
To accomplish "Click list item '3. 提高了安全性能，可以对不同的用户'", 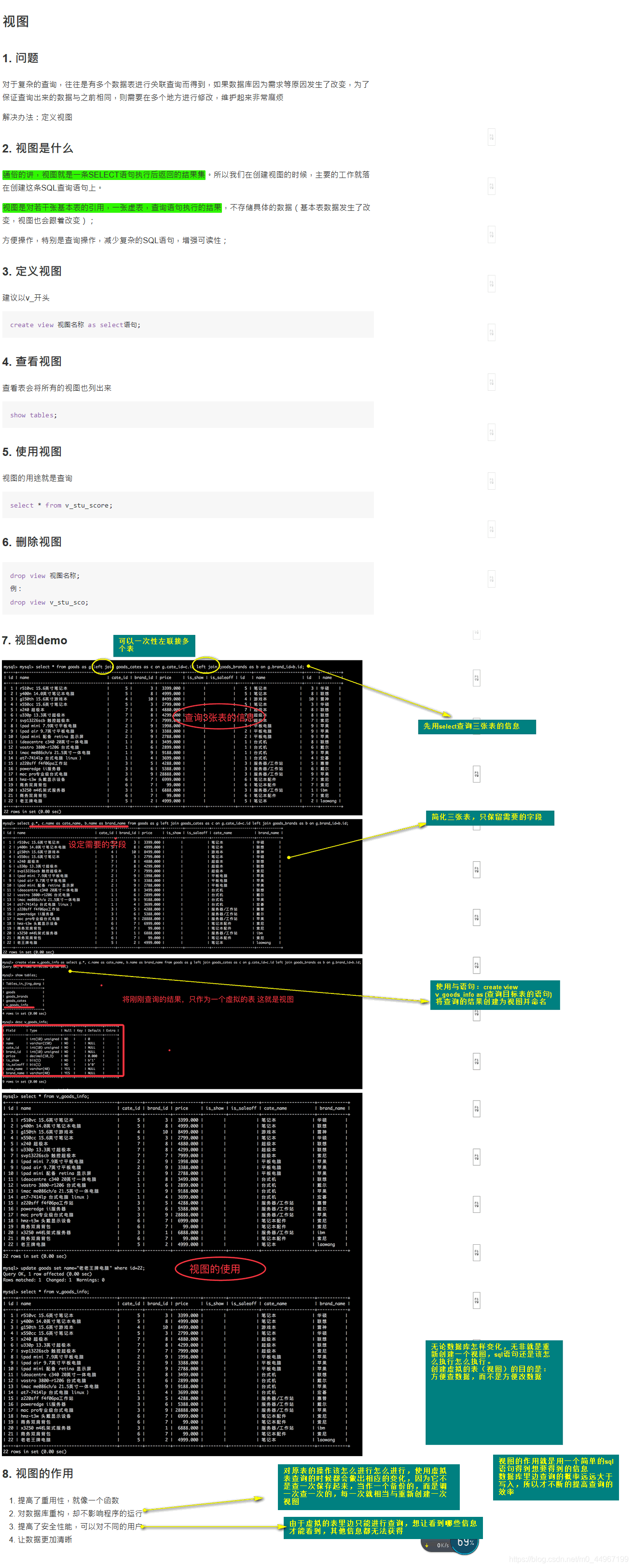I will [75, 1526].
